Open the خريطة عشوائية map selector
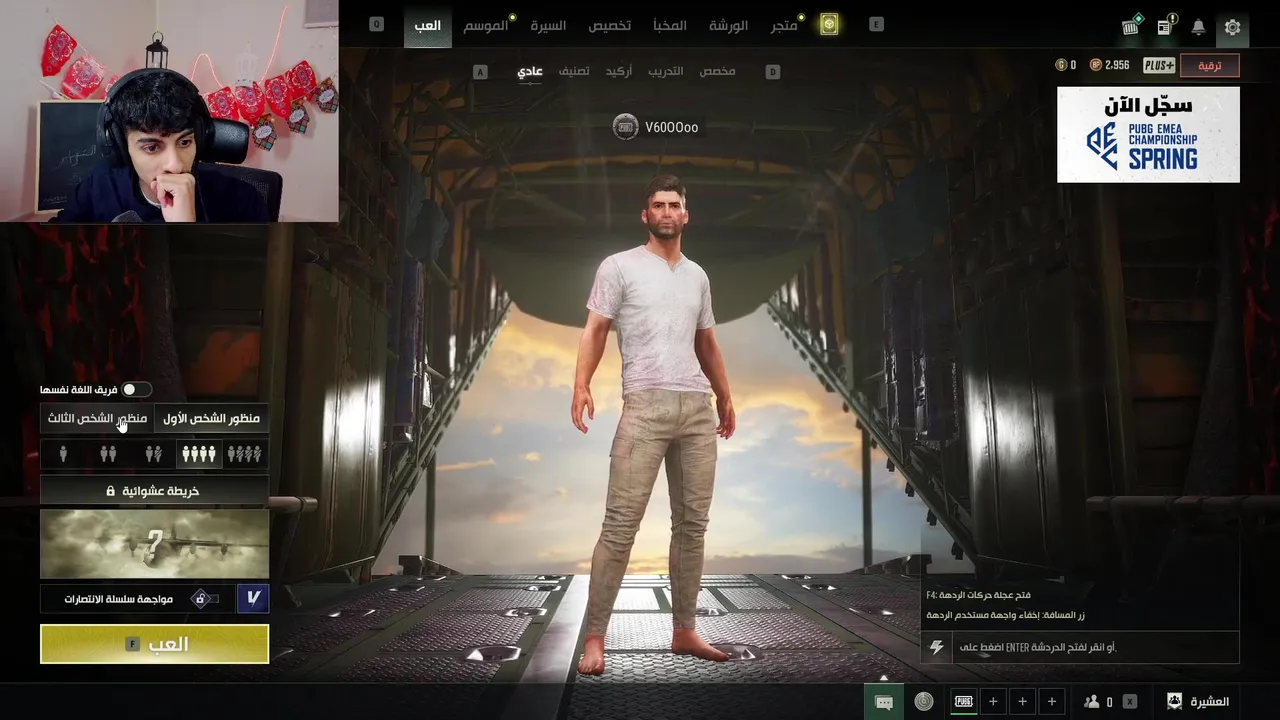The height and width of the screenshot is (720, 1280). [154, 491]
